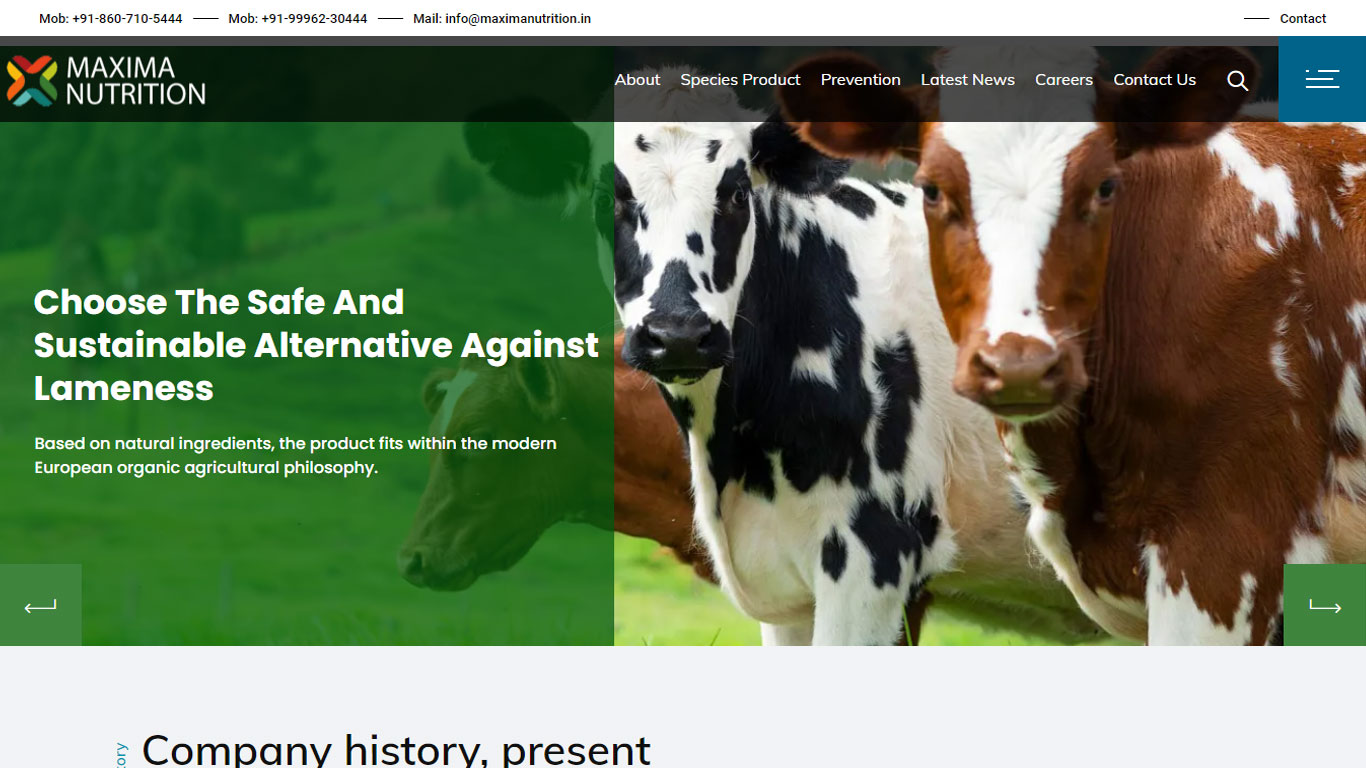Open Contact Us in the navigation bar
The height and width of the screenshot is (768, 1366).
(1154, 80)
